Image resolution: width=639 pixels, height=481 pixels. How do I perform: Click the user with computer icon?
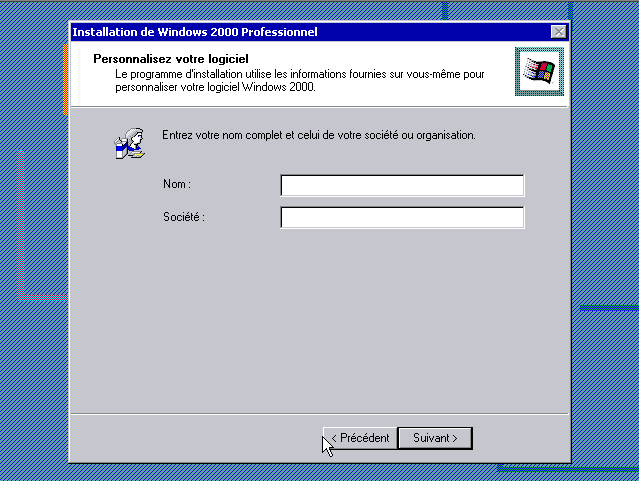tap(130, 143)
